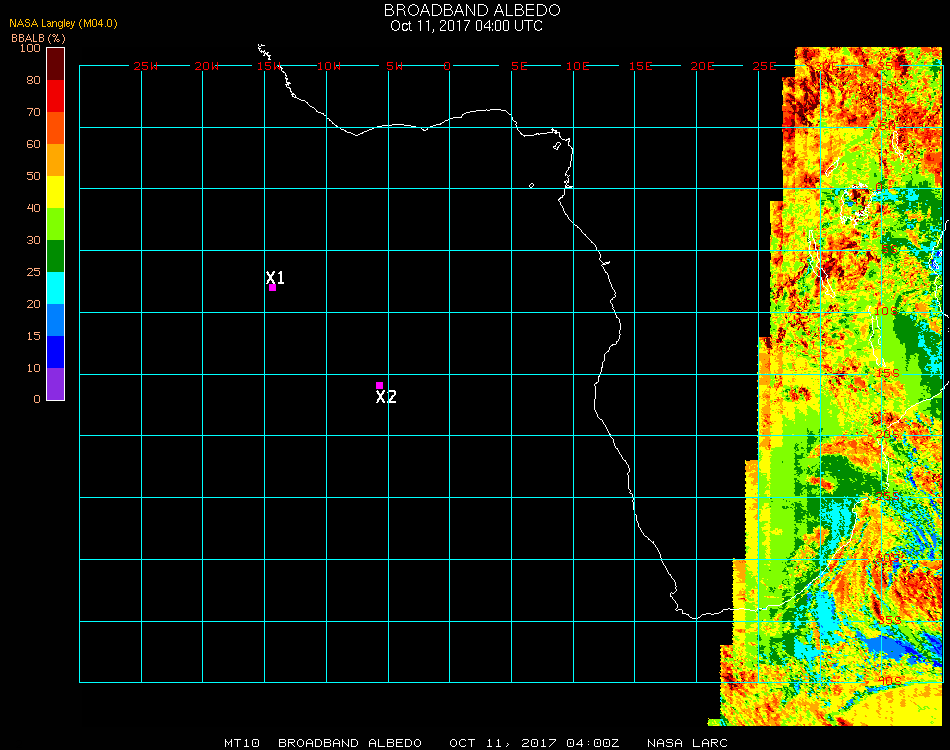Click the 'BBALB (%)' colorbar heading
This screenshot has width=950, height=750.
38,38
